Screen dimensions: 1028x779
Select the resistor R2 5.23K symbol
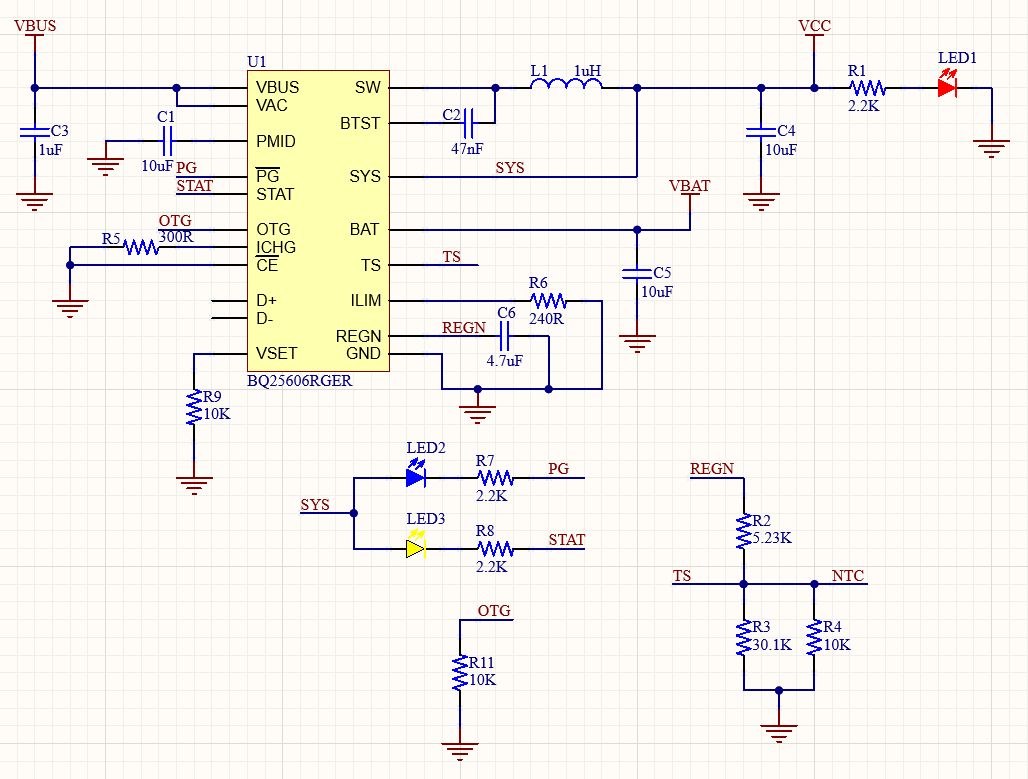coord(743,528)
